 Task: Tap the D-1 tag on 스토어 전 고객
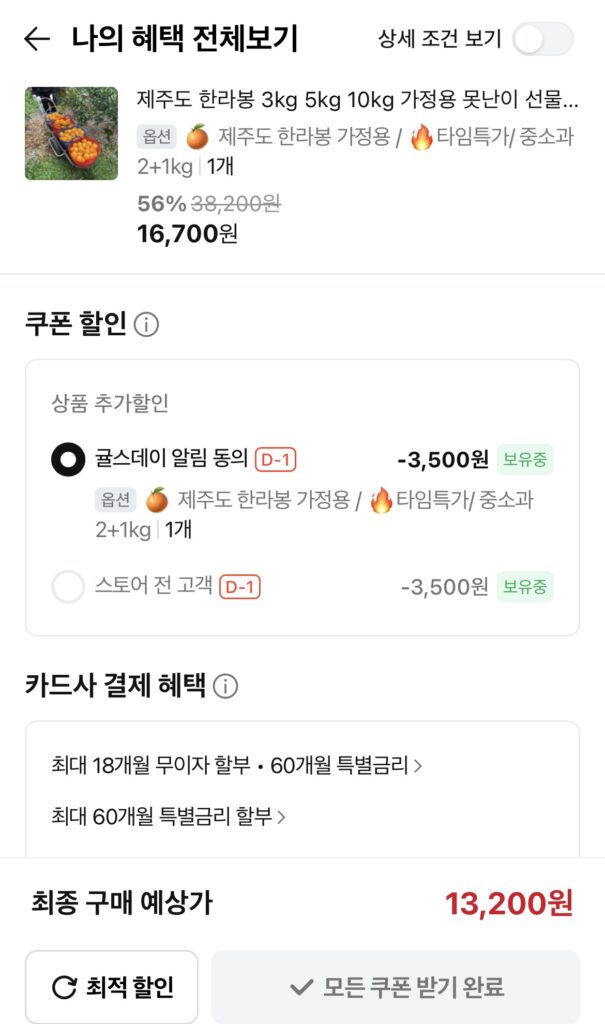click(240, 586)
